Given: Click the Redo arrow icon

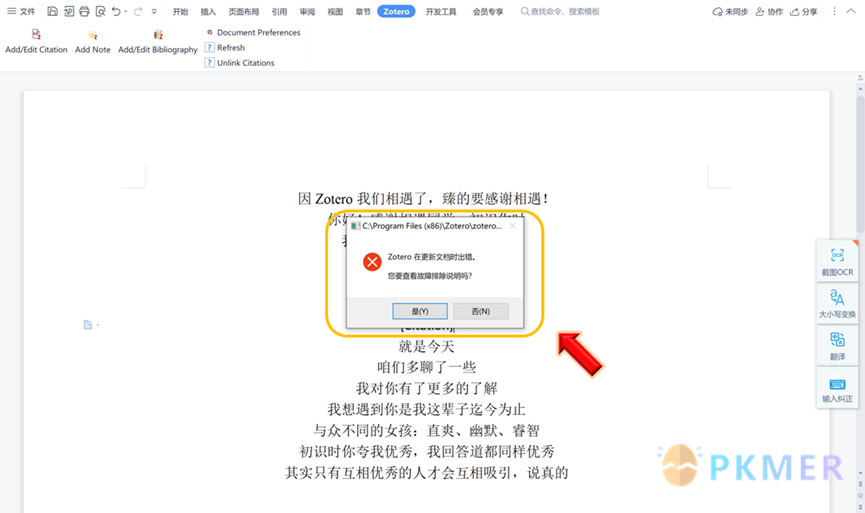Looking at the screenshot, I should 138,11.
